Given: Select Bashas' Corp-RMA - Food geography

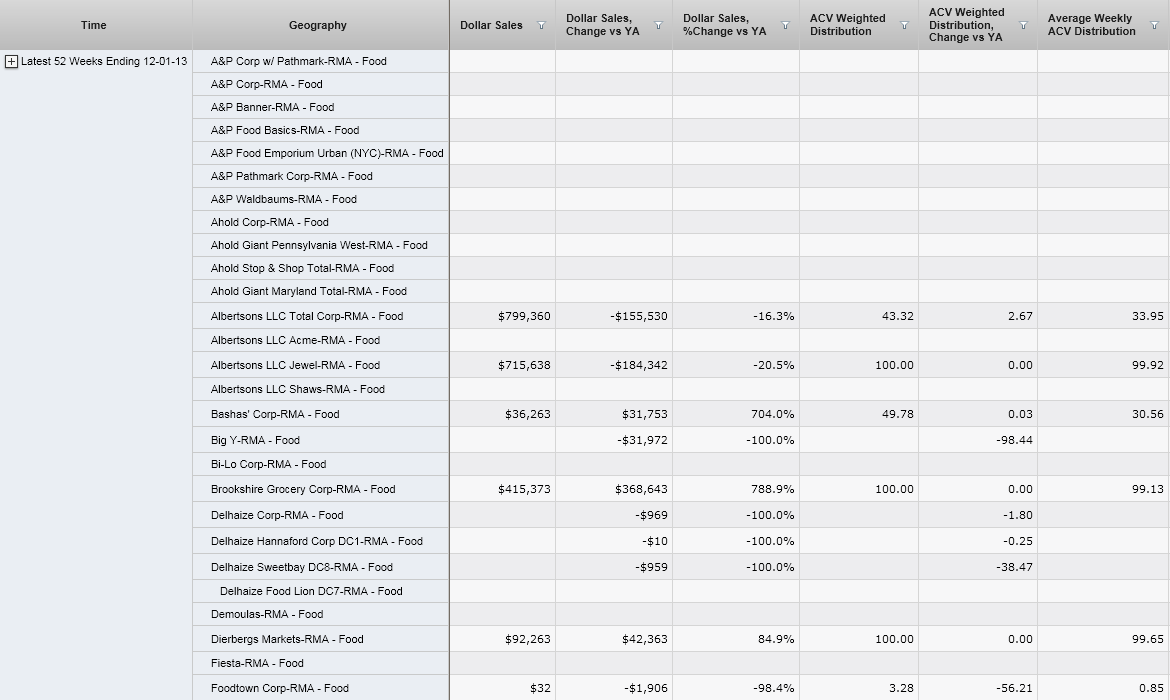Looking at the screenshot, I should [x=275, y=414].
